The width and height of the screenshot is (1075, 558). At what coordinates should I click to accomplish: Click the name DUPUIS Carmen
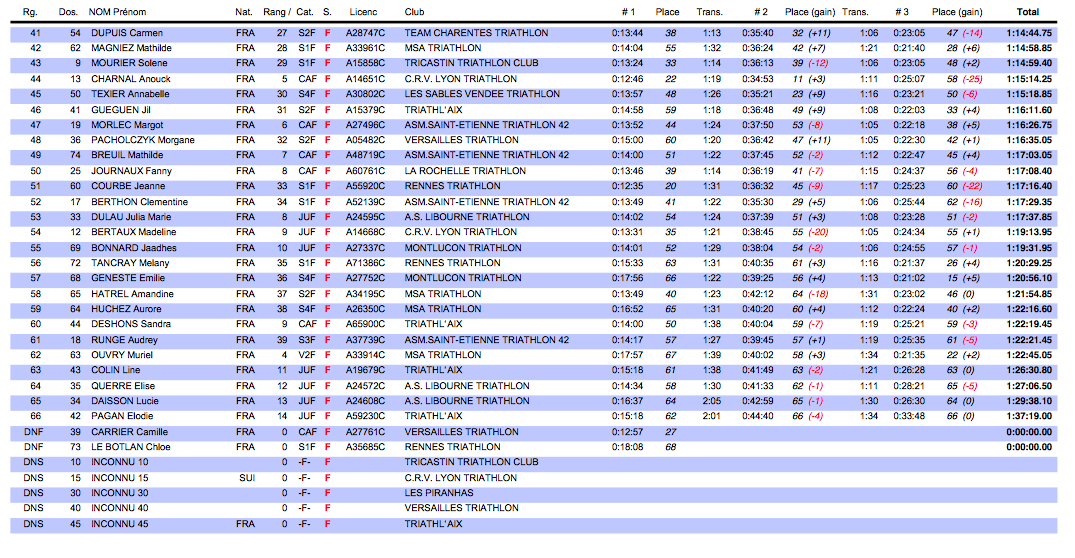pos(127,33)
